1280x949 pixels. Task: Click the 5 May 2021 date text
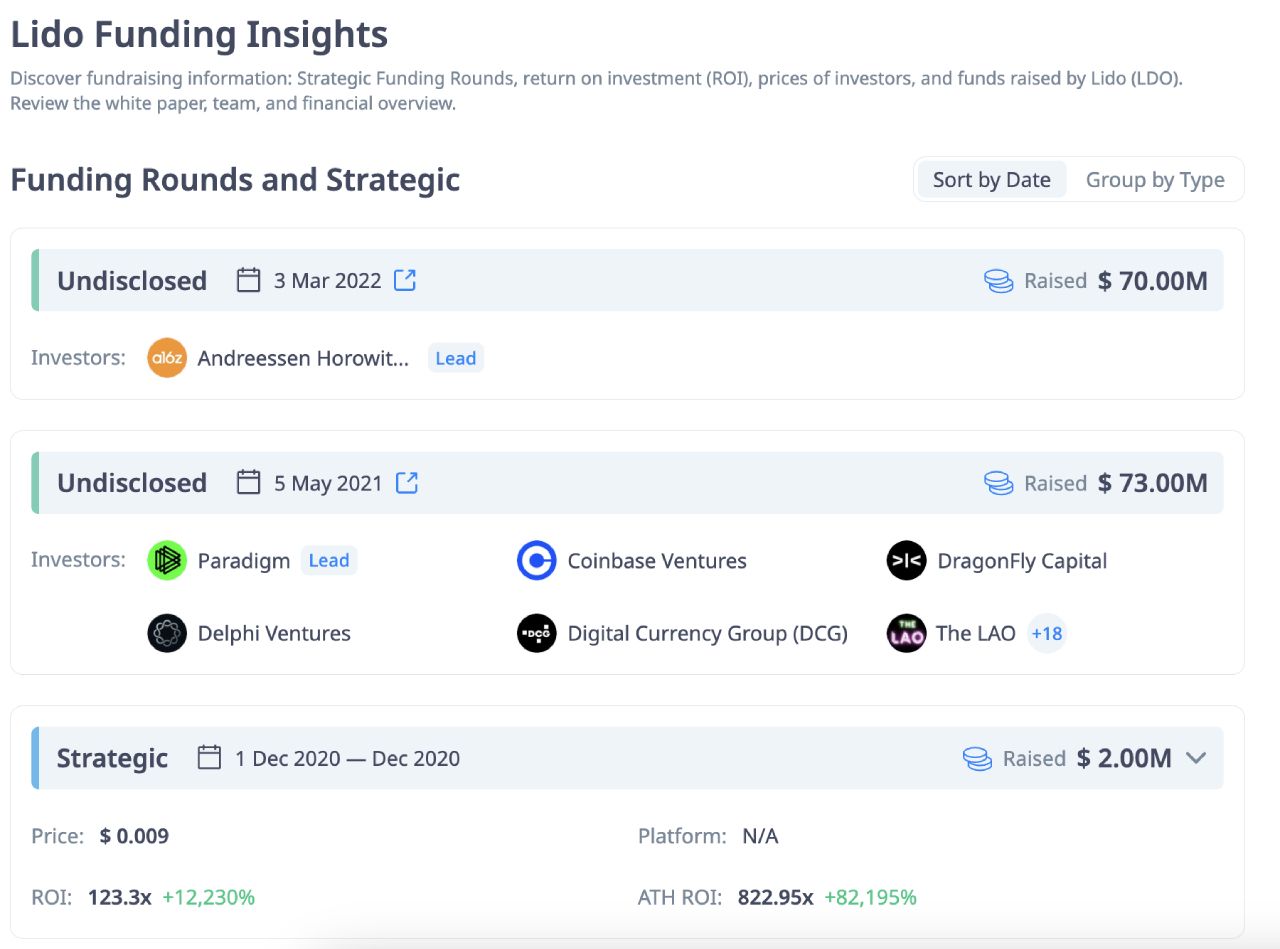pos(329,483)
